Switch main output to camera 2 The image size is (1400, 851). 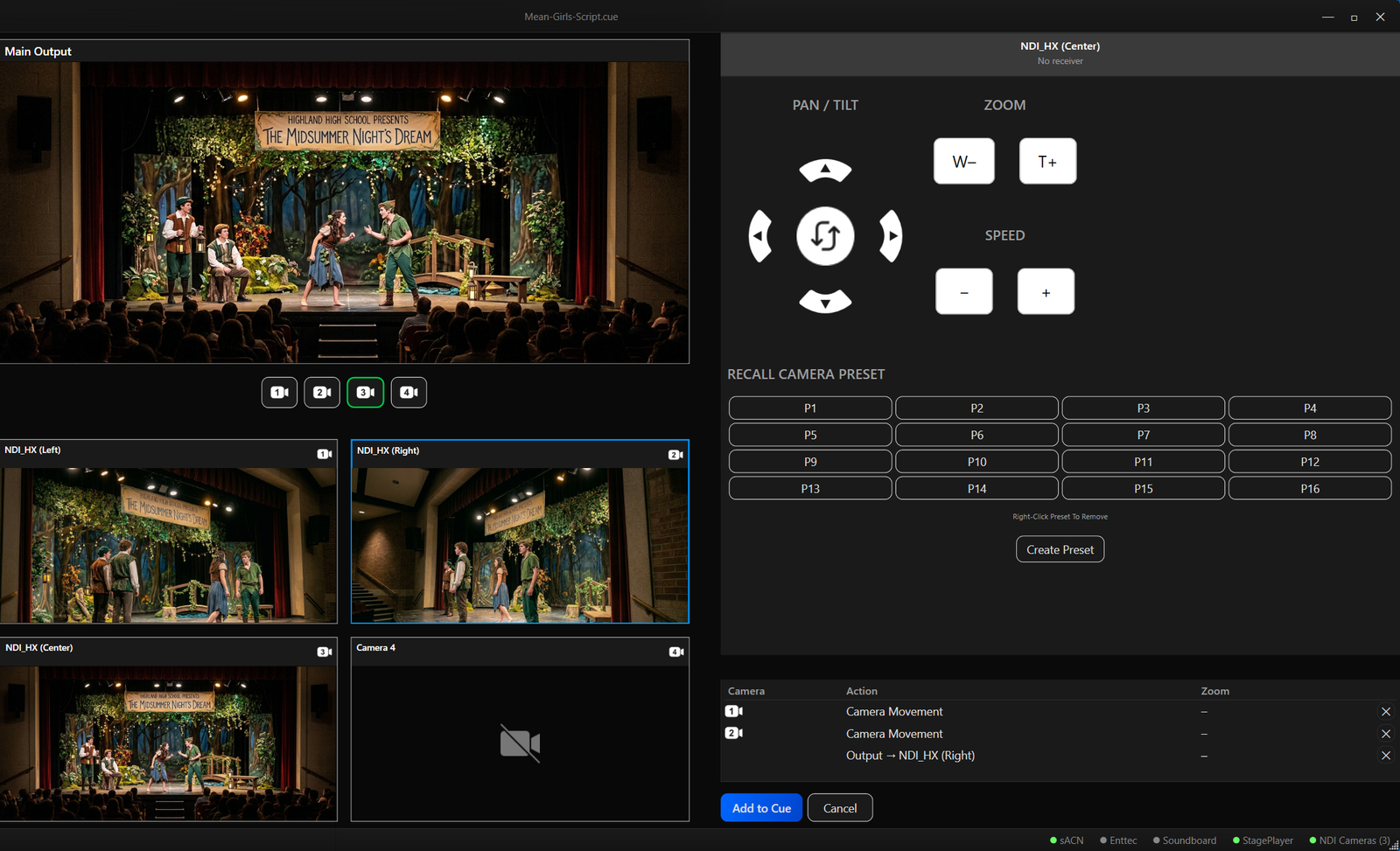pyautogui.click(x=322, y=392)
